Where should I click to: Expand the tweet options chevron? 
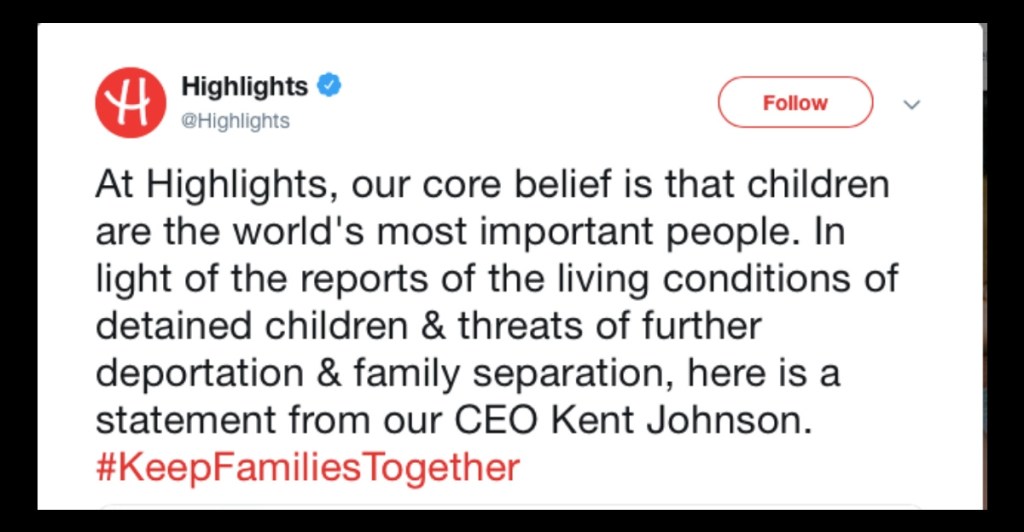coord(911,103)
